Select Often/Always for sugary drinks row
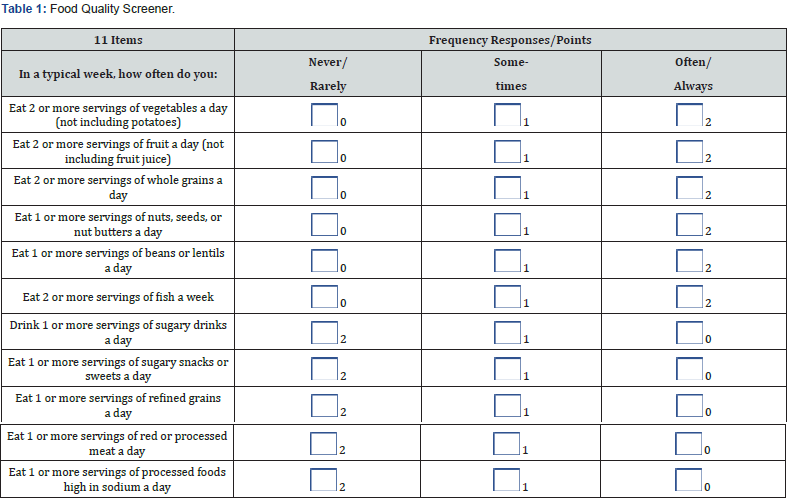The width and height of the screenshot is (790, 500). click(689, 333)
